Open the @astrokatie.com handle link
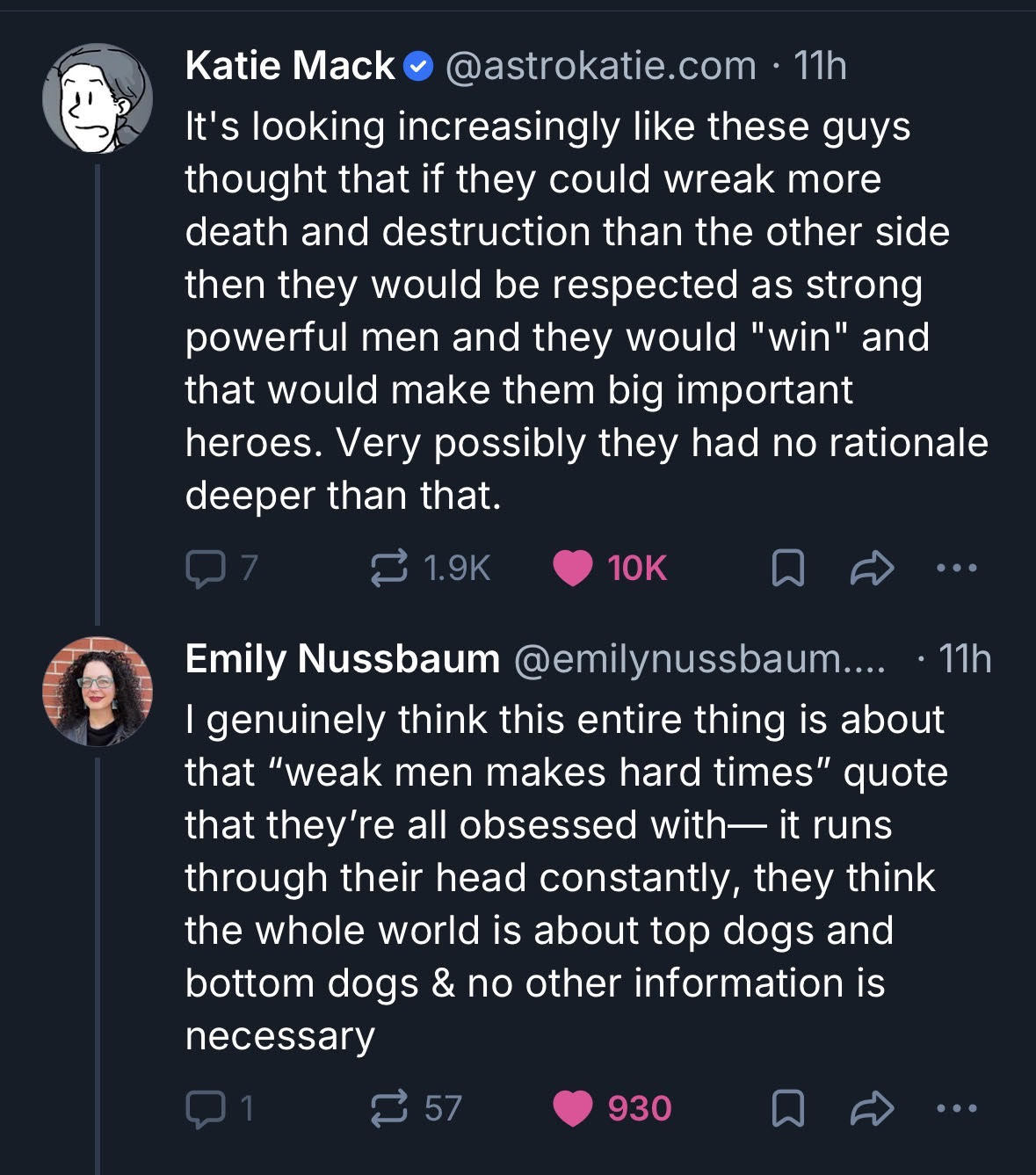The width and height of the screenshot is (1036, 1175). point(601,66)
